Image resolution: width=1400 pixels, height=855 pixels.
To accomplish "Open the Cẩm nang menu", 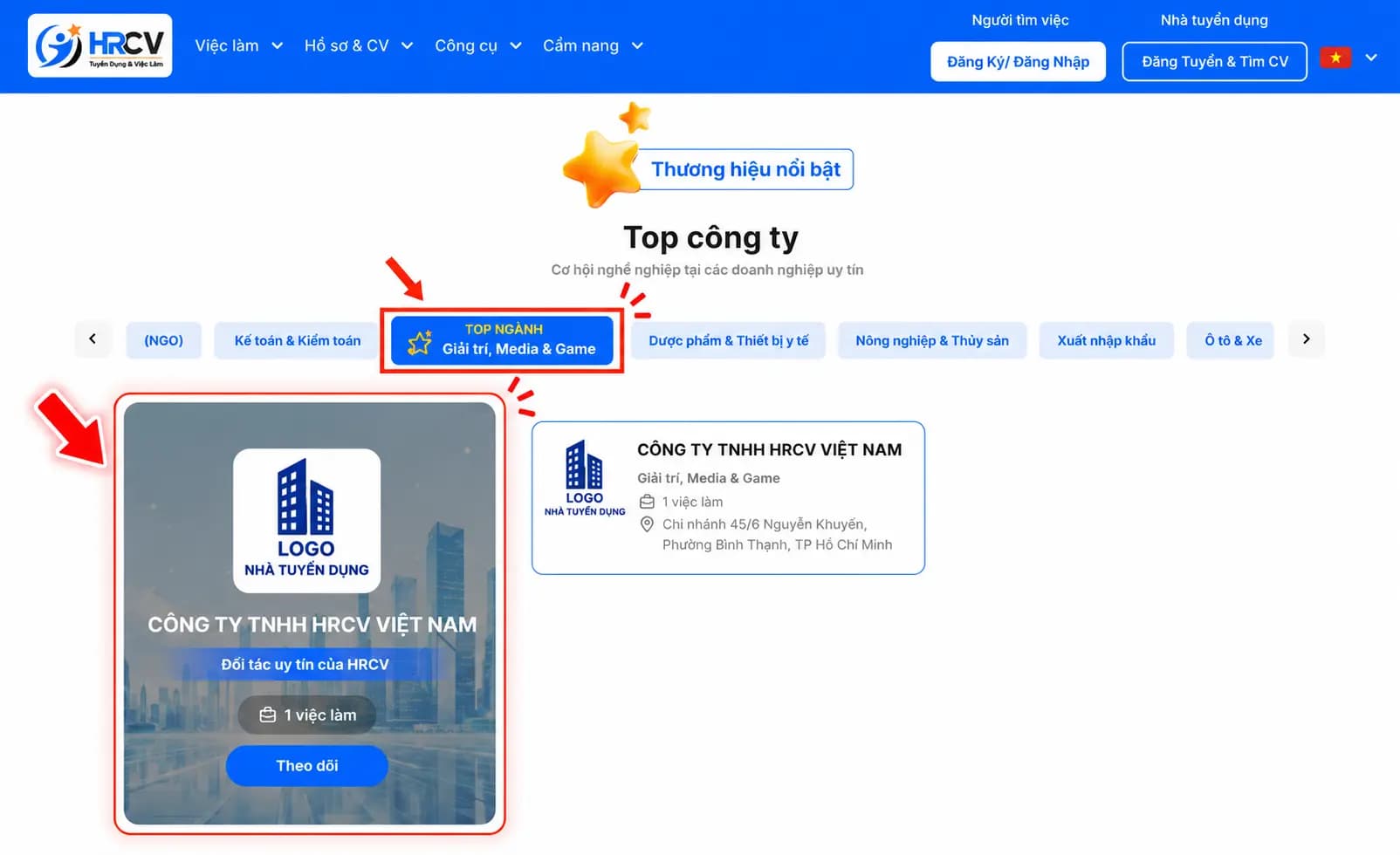I will pos(580,45).
